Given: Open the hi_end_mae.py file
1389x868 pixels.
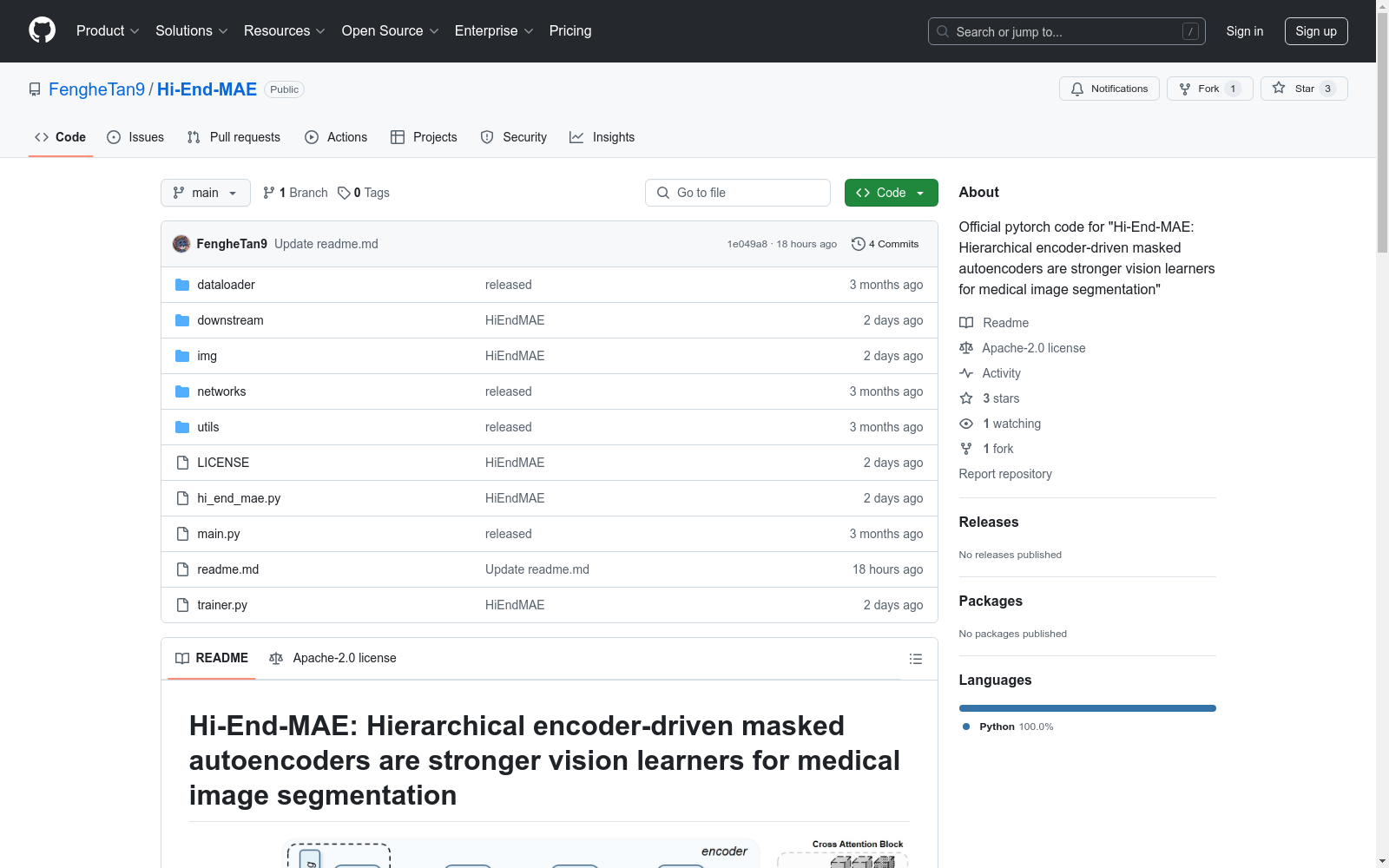Looking at the screenshot, I should 239,498.
